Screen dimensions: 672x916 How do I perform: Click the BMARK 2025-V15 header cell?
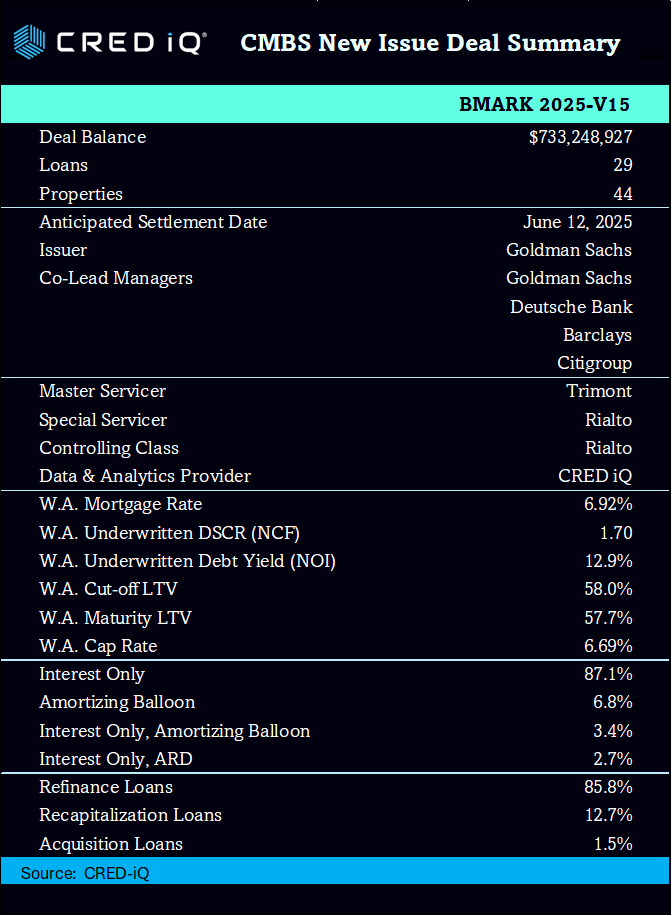(x=544, y=105)
